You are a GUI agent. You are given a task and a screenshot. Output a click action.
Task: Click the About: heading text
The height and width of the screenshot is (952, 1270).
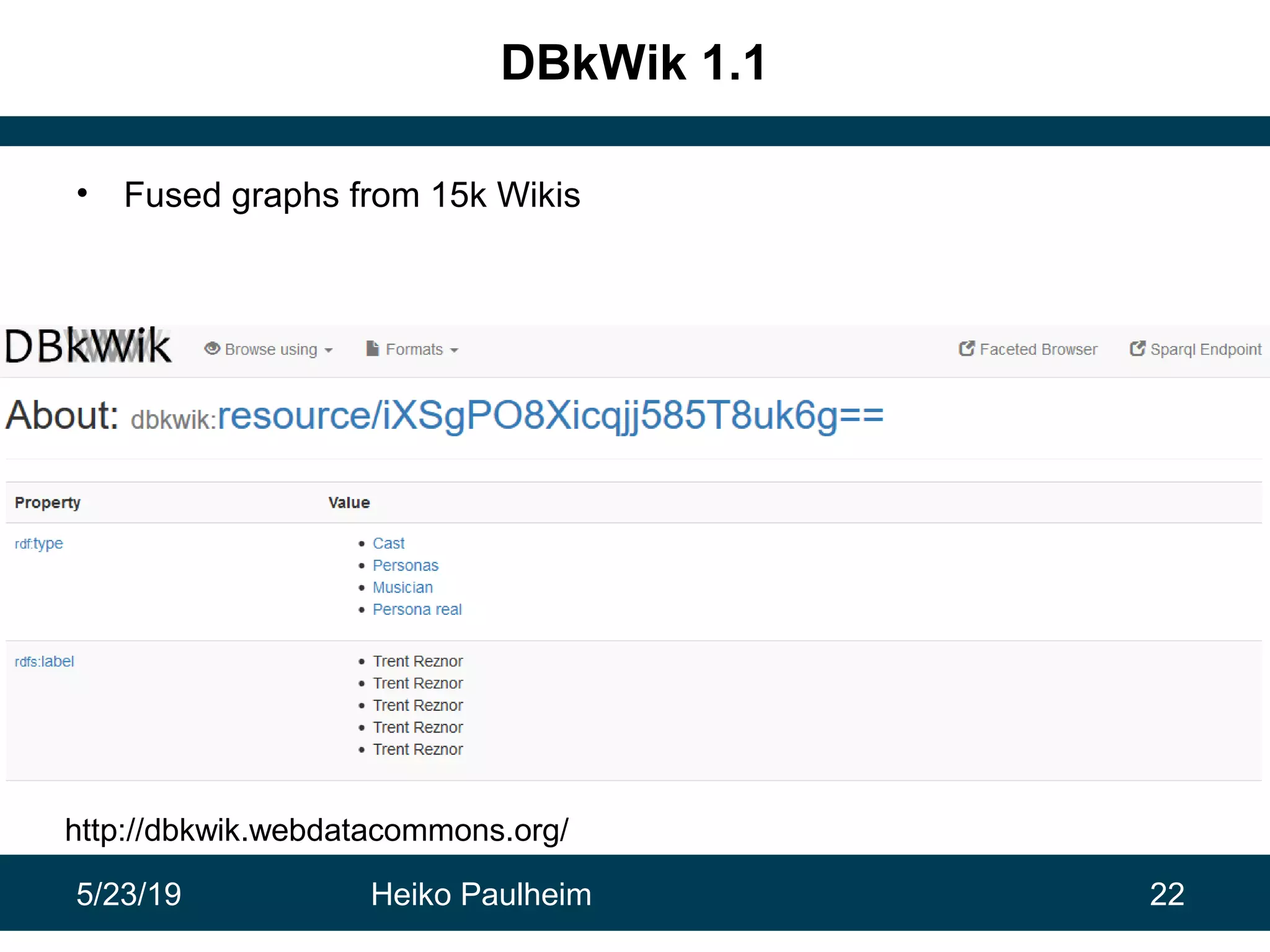[x=62, y=415]
